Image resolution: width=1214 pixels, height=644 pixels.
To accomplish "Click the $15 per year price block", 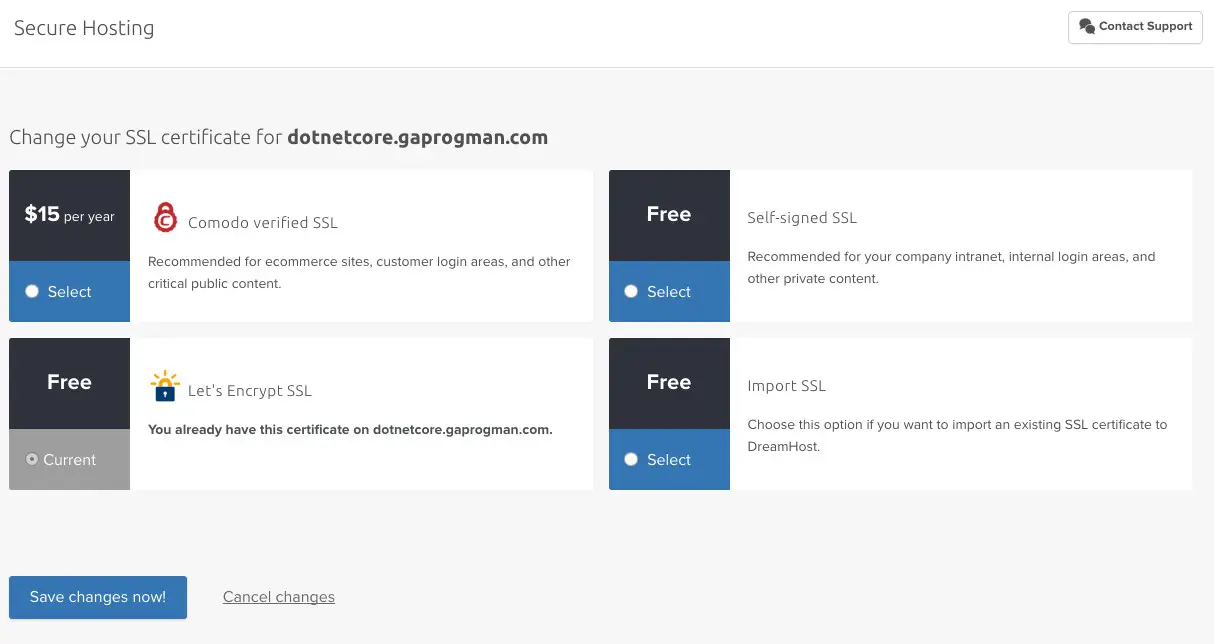I will pyautogui.click(x=69, y=214).
